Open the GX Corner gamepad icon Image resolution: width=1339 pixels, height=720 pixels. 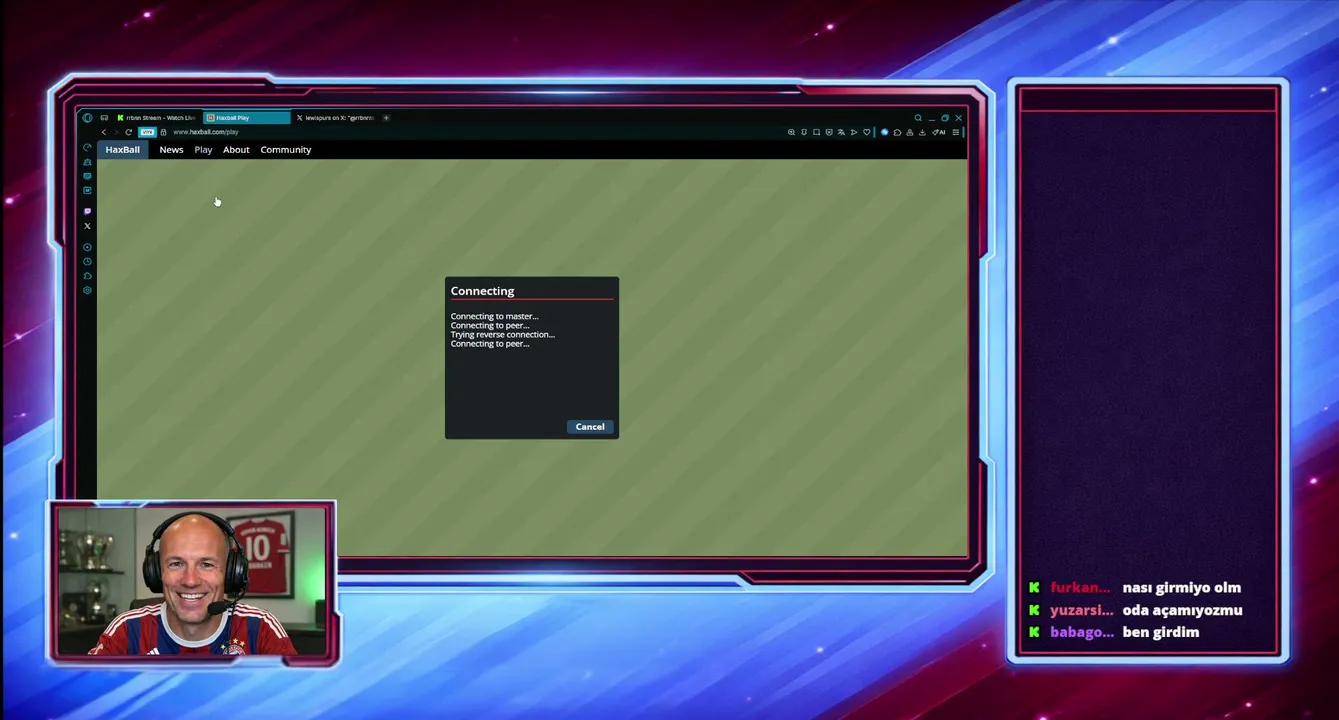(x=104, y=118)
